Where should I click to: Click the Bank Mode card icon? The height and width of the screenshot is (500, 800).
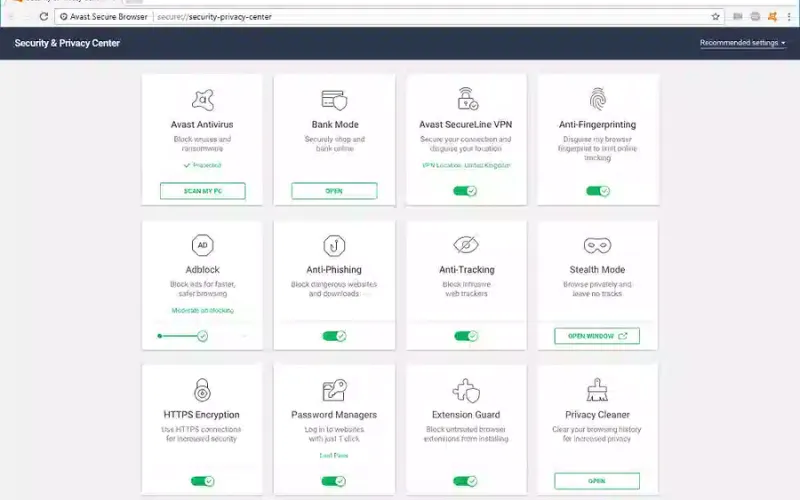click(334, 100)
